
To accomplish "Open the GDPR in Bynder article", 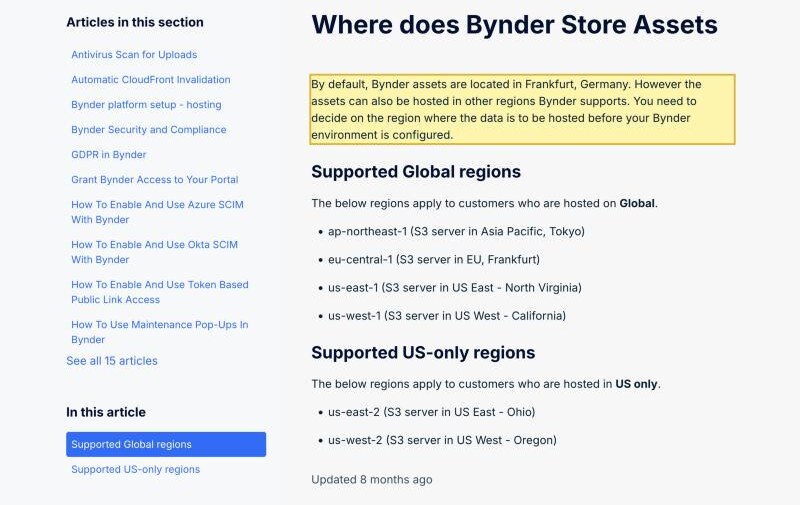I will point(108,155).
